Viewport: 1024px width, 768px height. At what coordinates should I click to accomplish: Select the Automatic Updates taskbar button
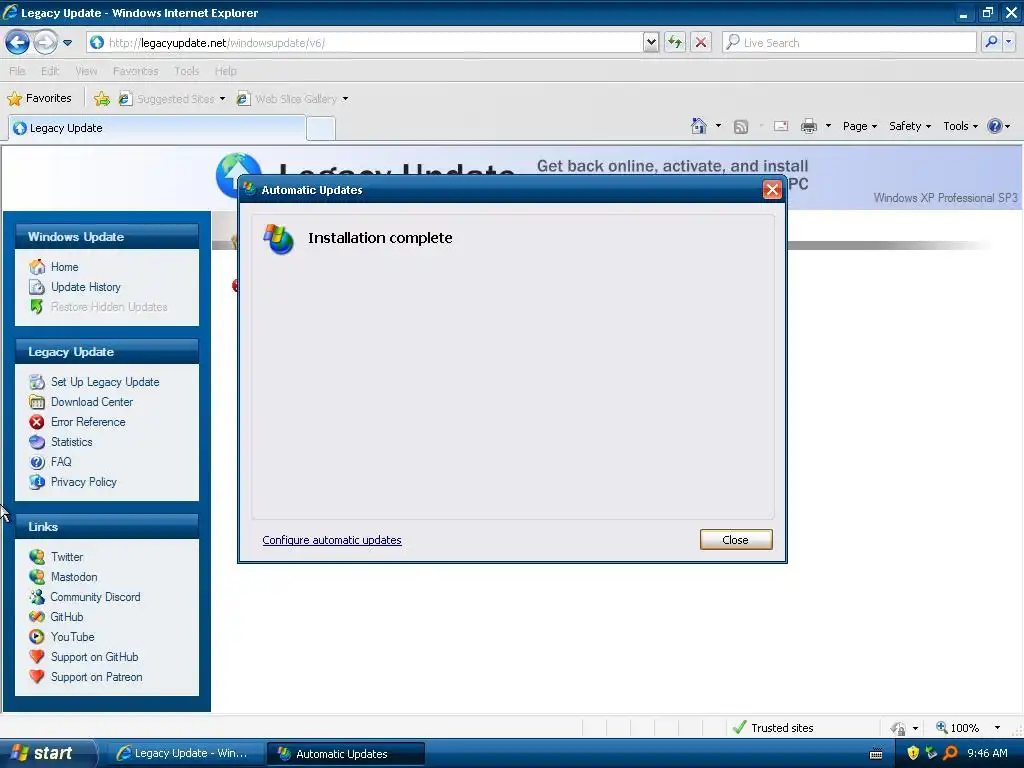345,754
